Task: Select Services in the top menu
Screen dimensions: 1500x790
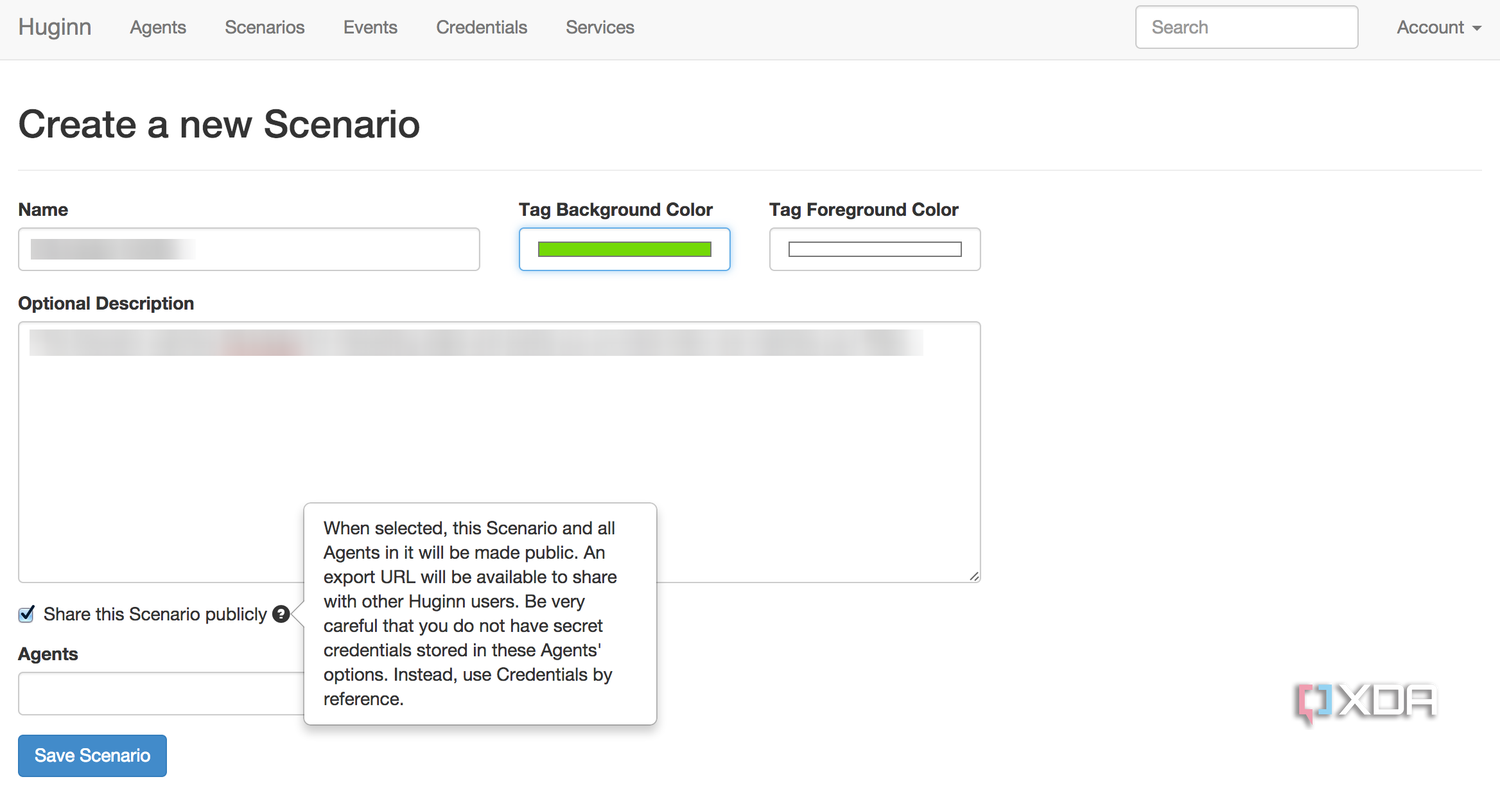Action: point(600,28)
